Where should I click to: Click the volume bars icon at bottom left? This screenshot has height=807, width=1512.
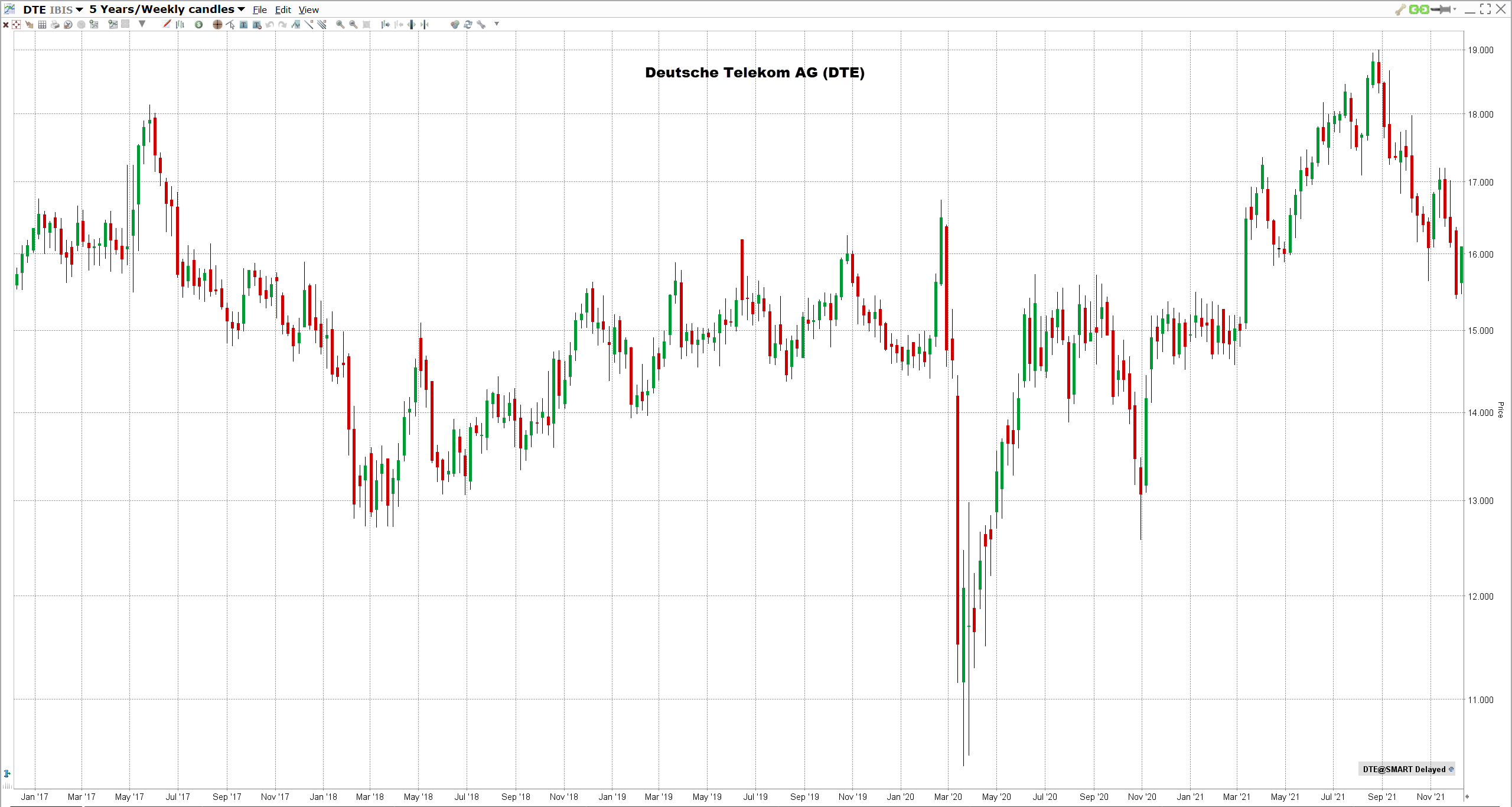pos(7,786)
